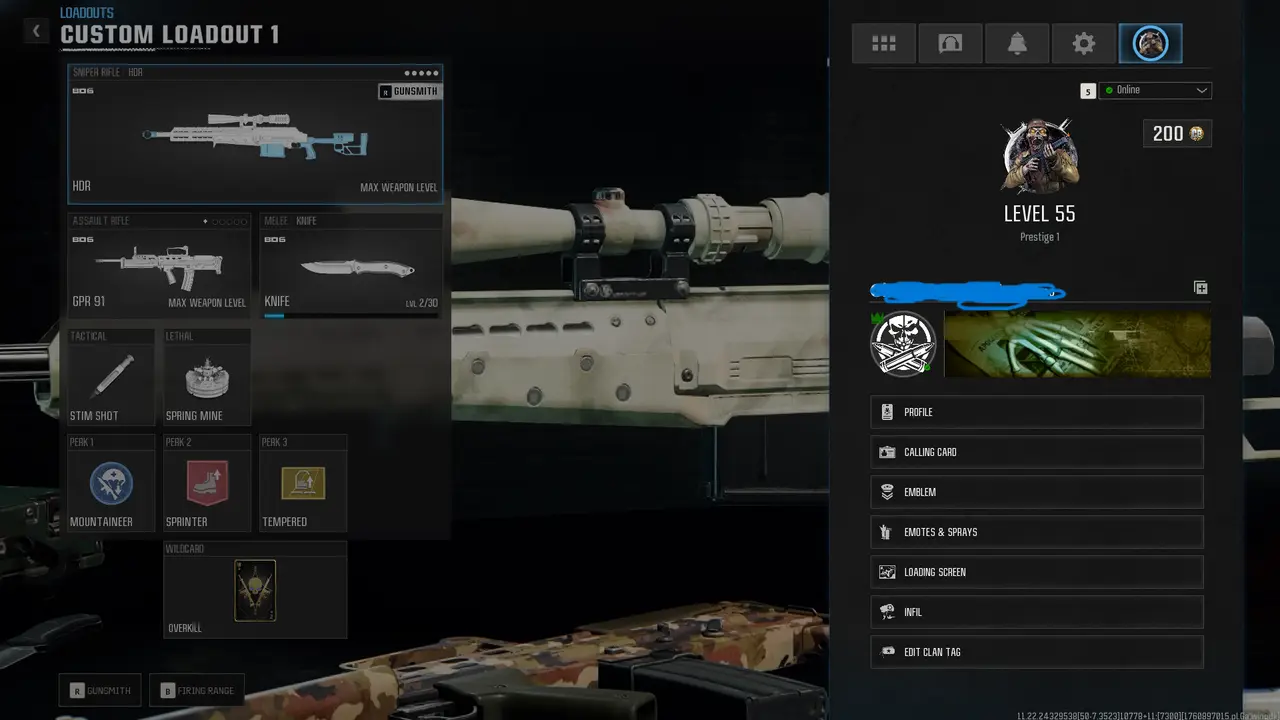This screenshot has width=1280, height=720.
Task: Open the settings gear icon
Action: click(x=1083, y=44)
